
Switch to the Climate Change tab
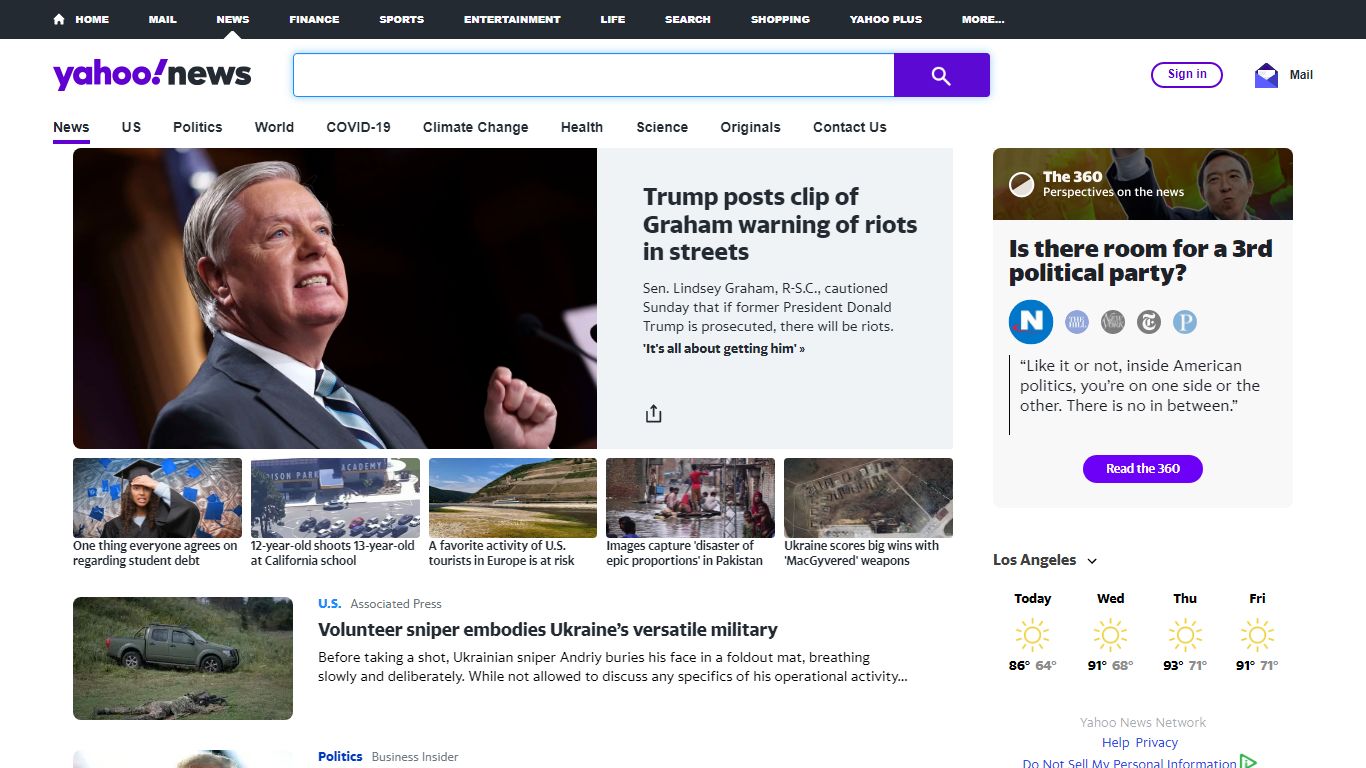(x=475, y=127)
